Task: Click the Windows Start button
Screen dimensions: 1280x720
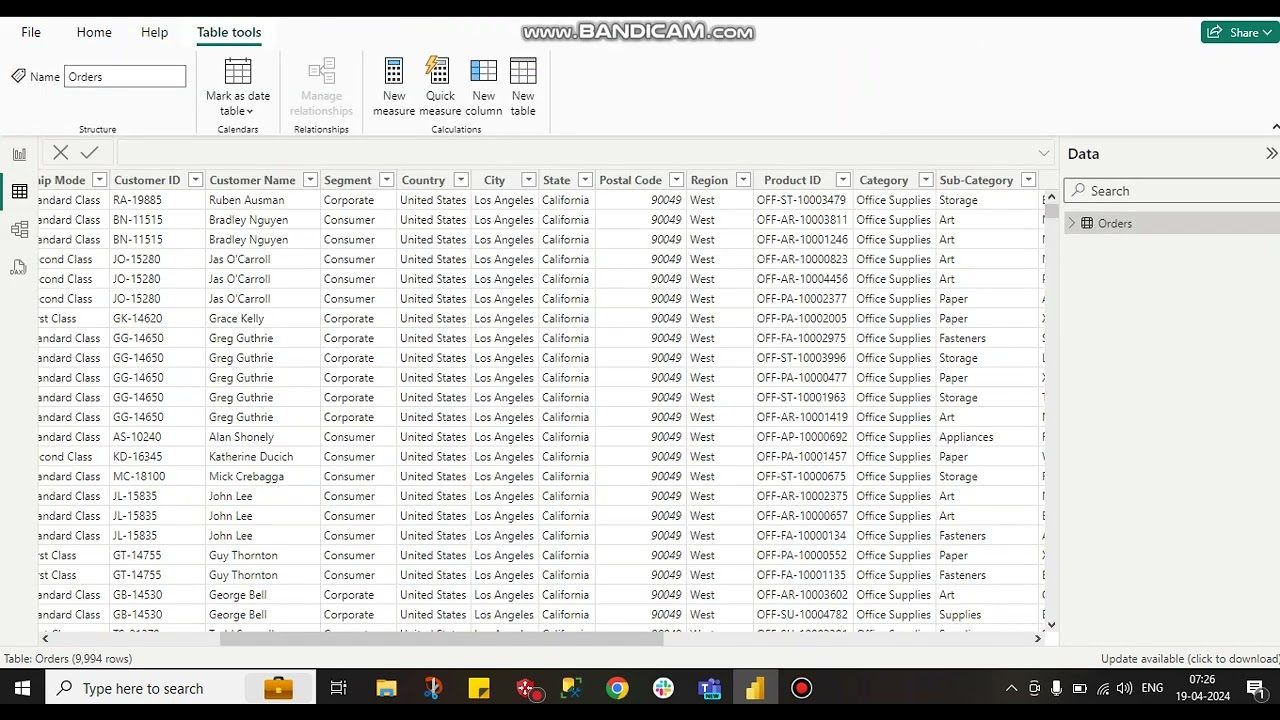Action: [x=22, y=688]
